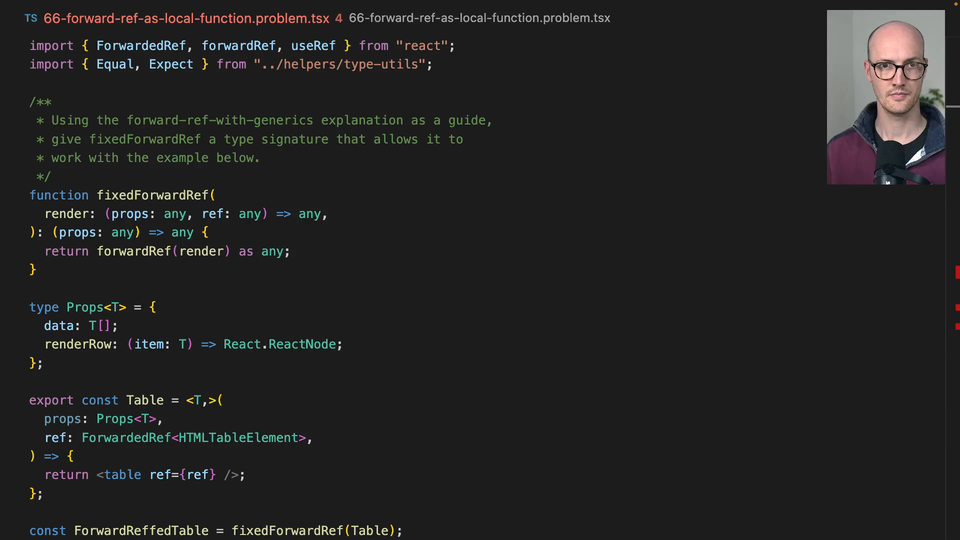Screen dimensions: 960x540
Task: Click the Expect import from type-utils
Action: 171,64
